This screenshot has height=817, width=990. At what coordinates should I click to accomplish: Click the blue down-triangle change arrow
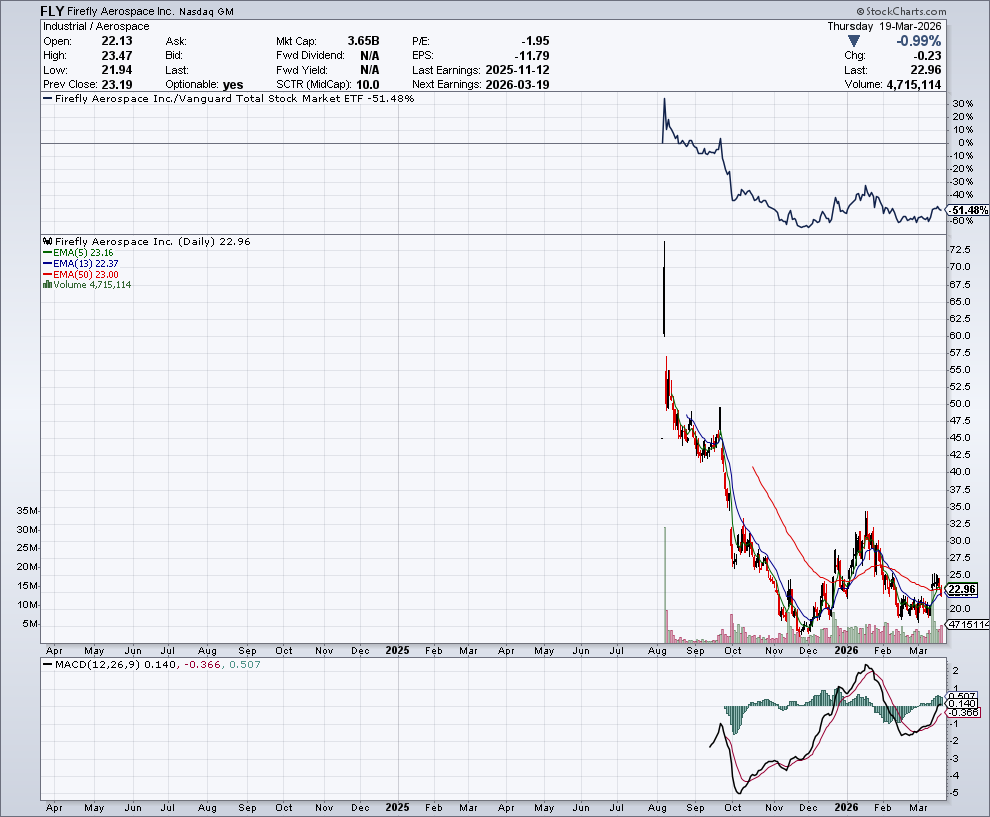click(x=853, y=41)
